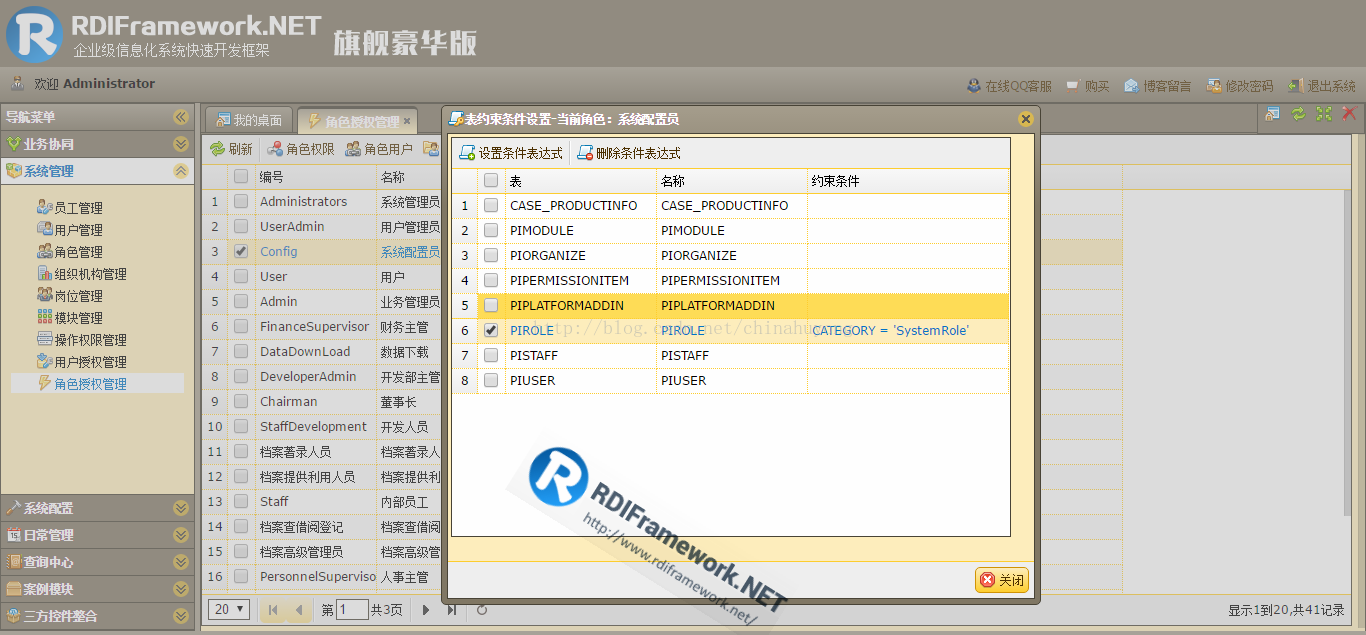Open 组织机构管理 in navigation tree

82,274
